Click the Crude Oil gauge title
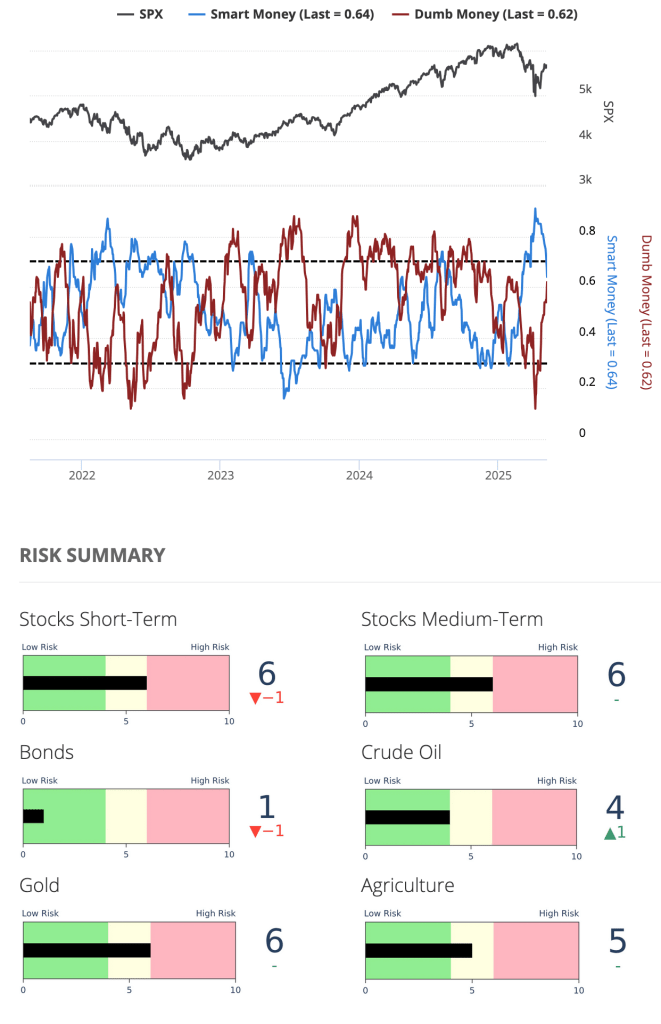 pos(401,752)
